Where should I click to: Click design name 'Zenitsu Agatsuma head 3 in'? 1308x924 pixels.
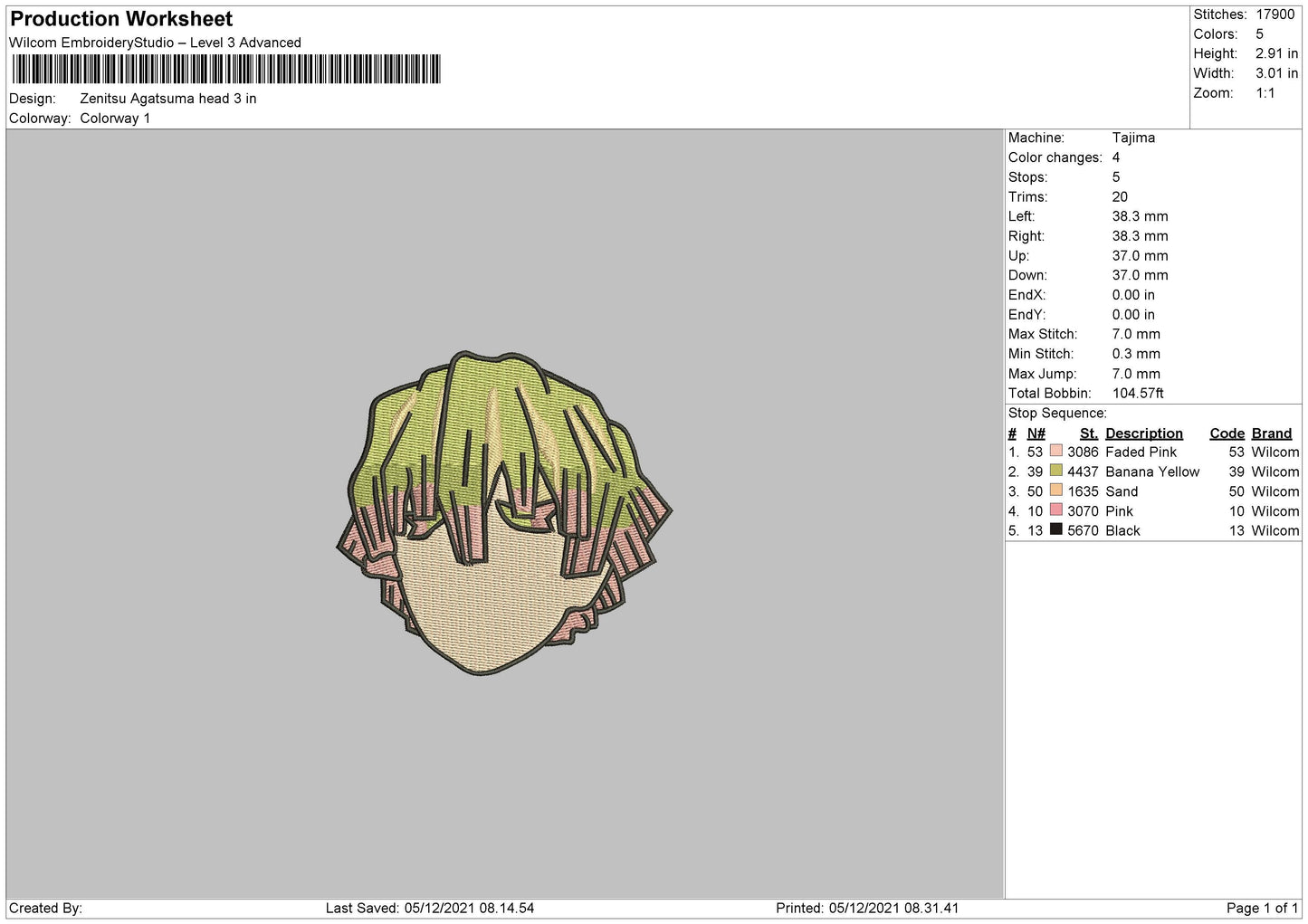pos(168,99)
